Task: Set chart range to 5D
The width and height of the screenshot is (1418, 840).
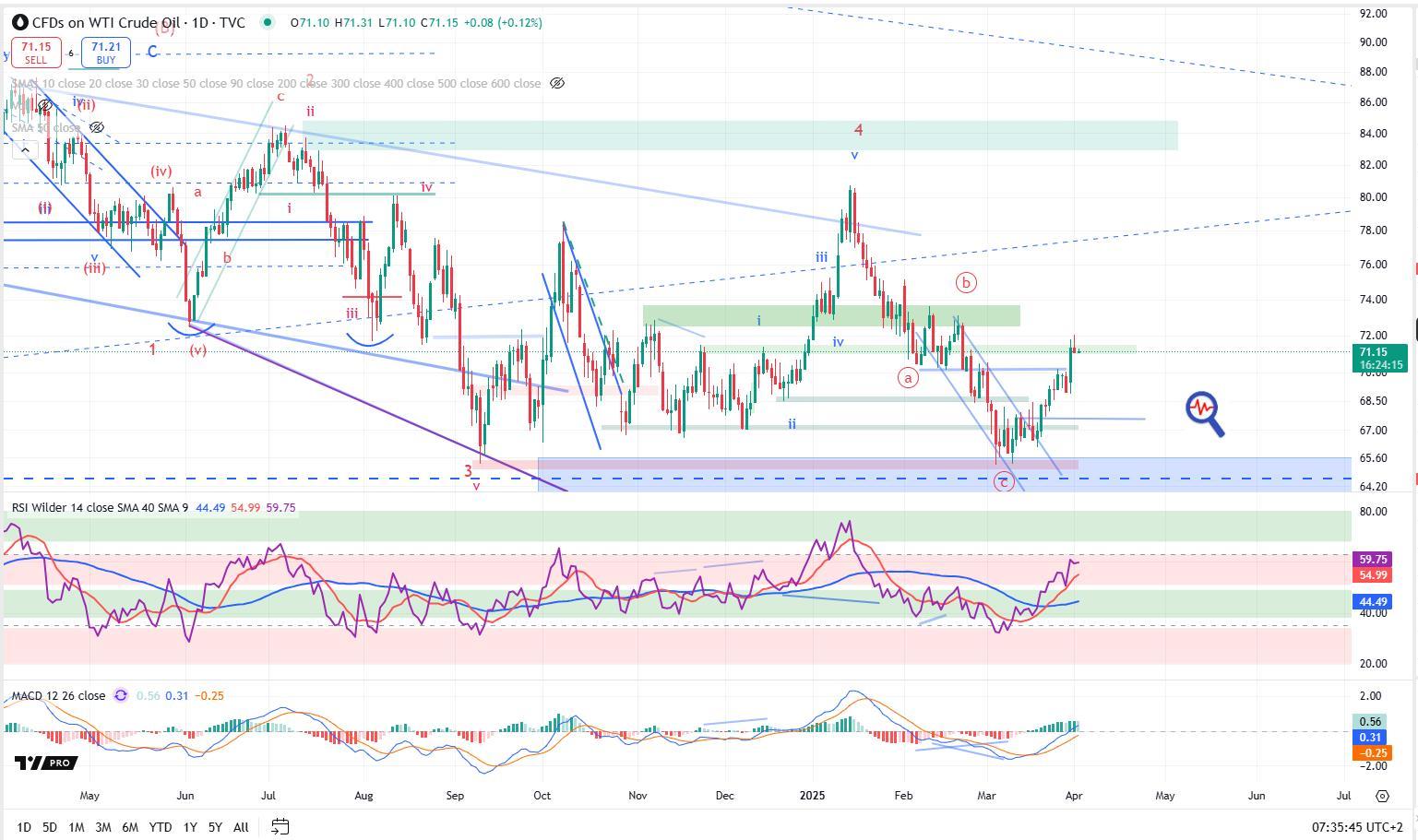Action: (50, 827)
